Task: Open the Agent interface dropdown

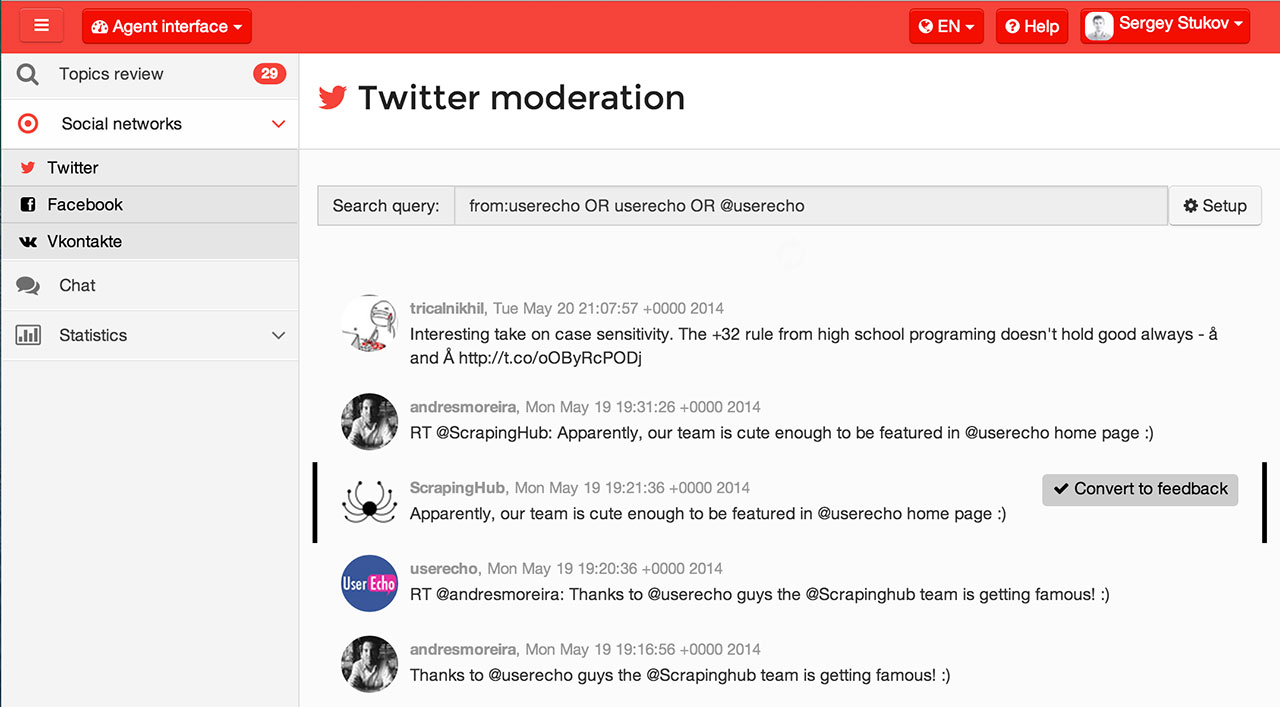Action: (x=167, y=27)
